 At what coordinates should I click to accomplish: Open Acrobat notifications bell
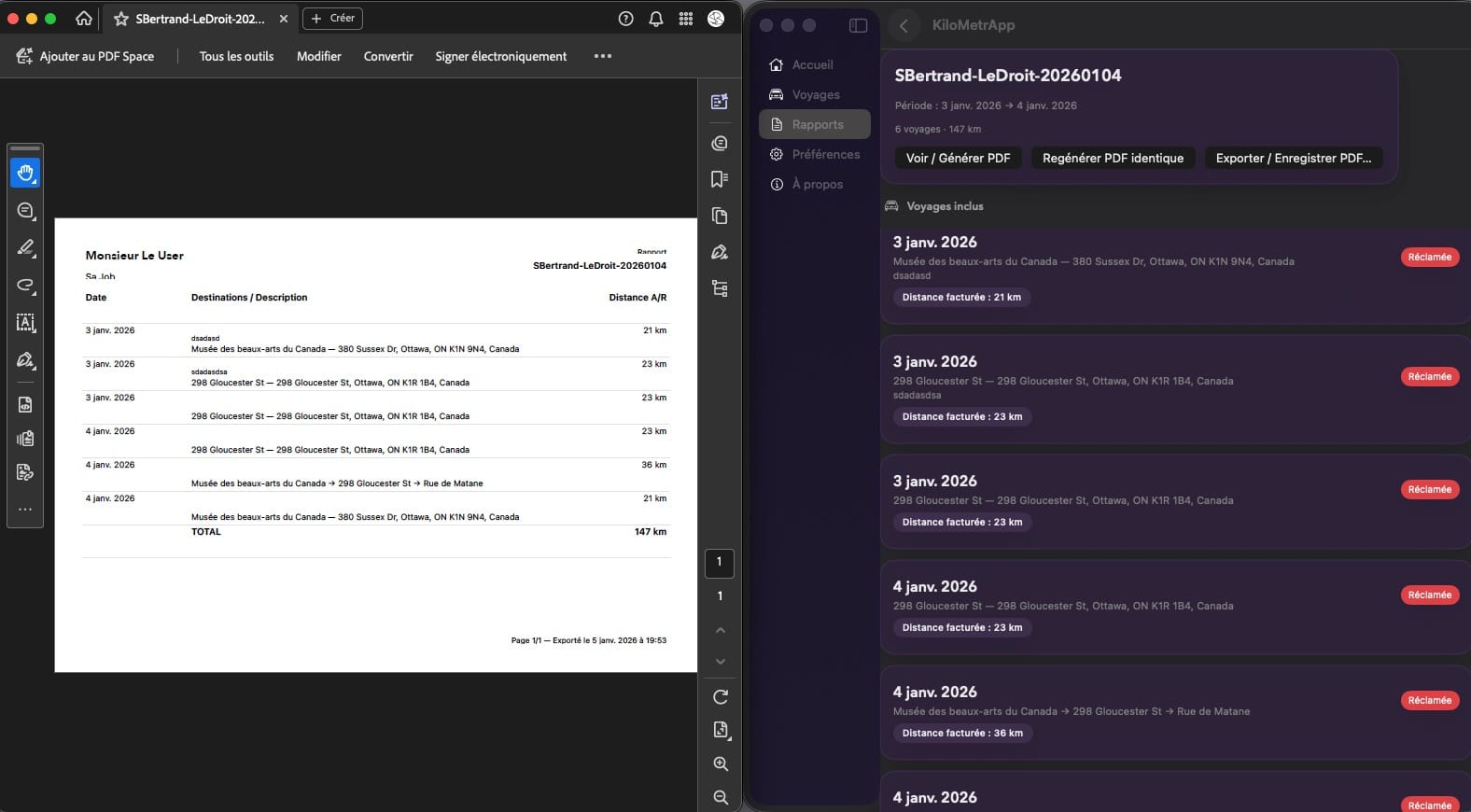click(656, 19)
